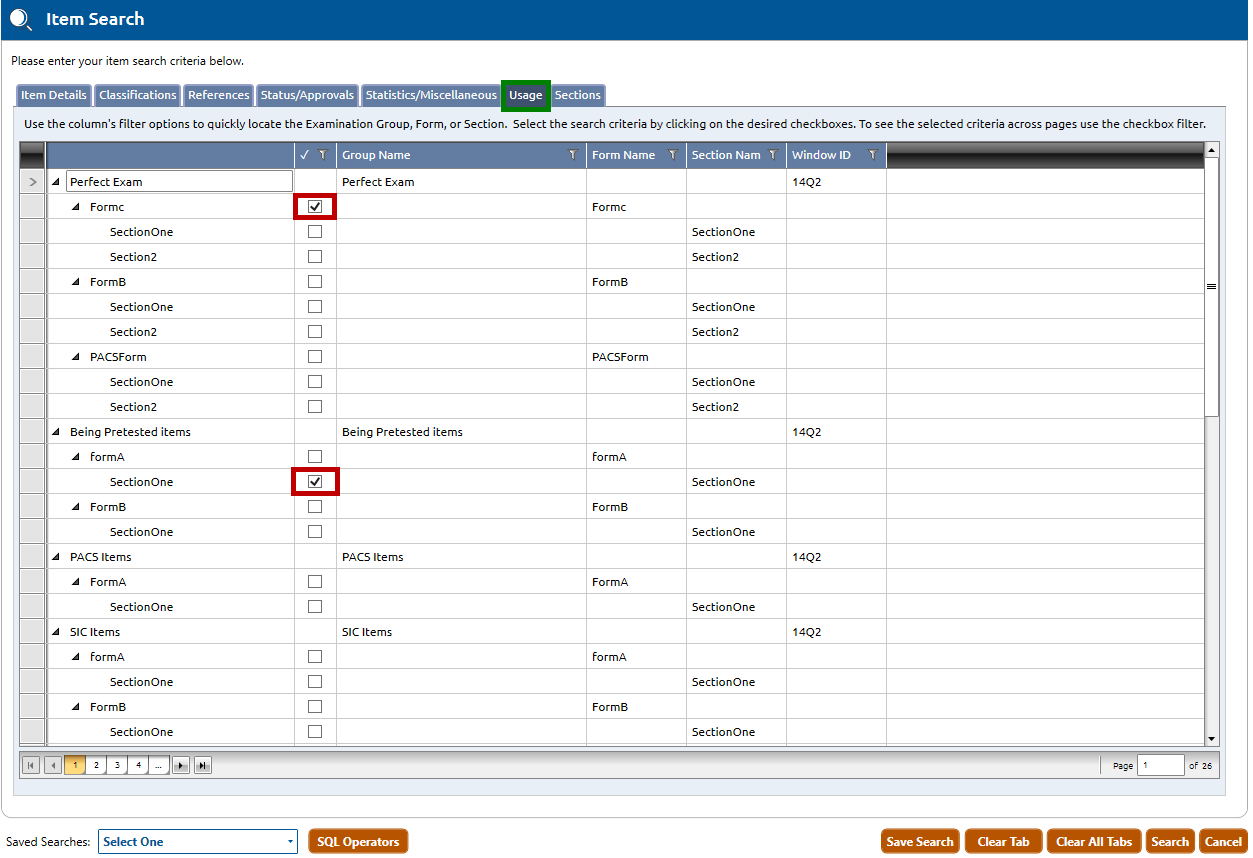Switch to the Classifications tab

tap(138, 96)
